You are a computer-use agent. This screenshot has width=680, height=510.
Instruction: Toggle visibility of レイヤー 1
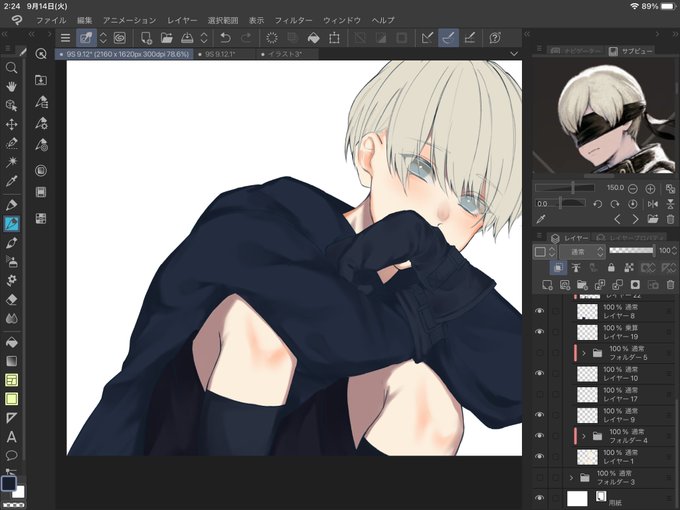[539, 456]
